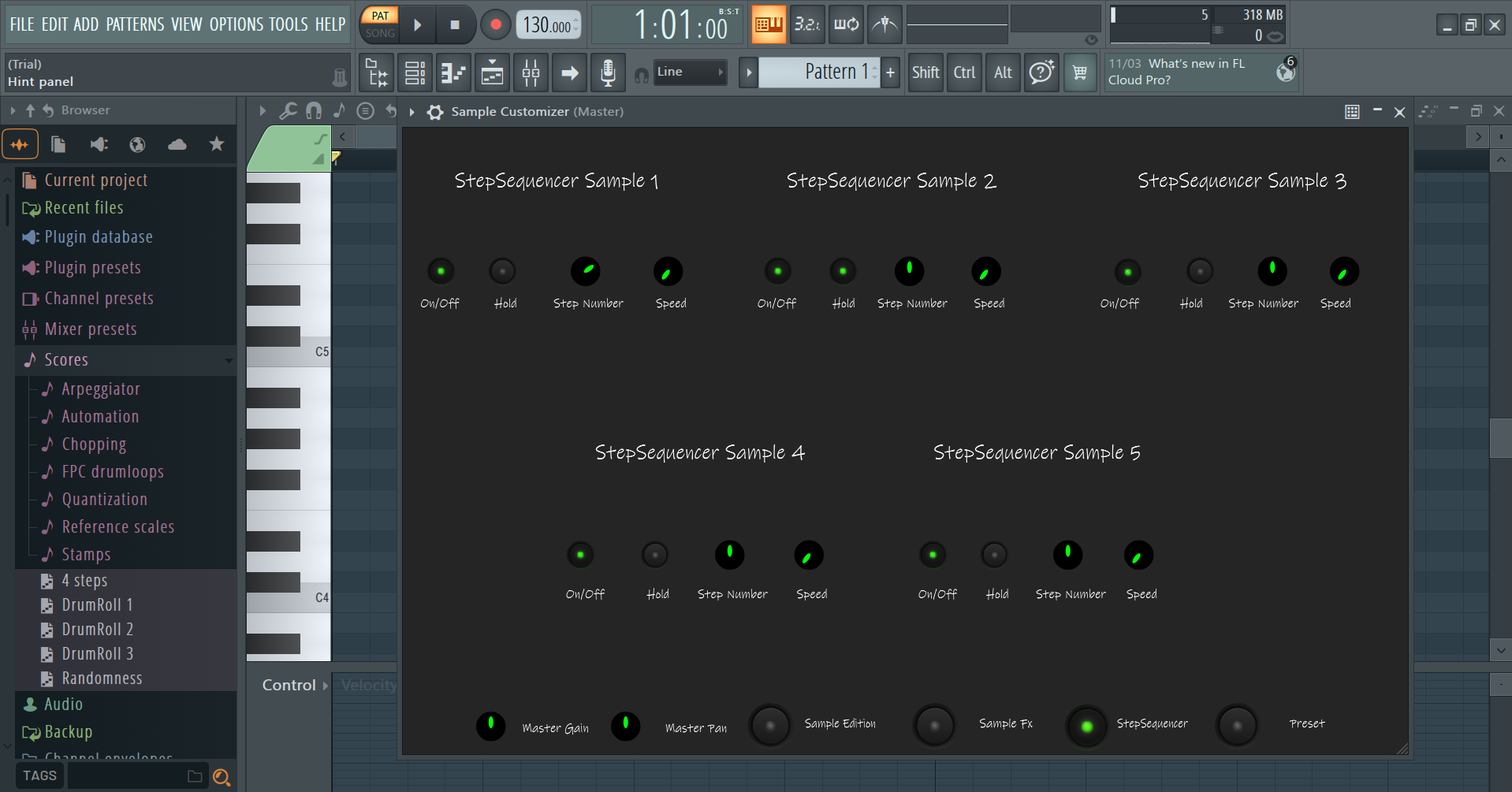Click the Pattern 1 add button

(x=890, y=73)
